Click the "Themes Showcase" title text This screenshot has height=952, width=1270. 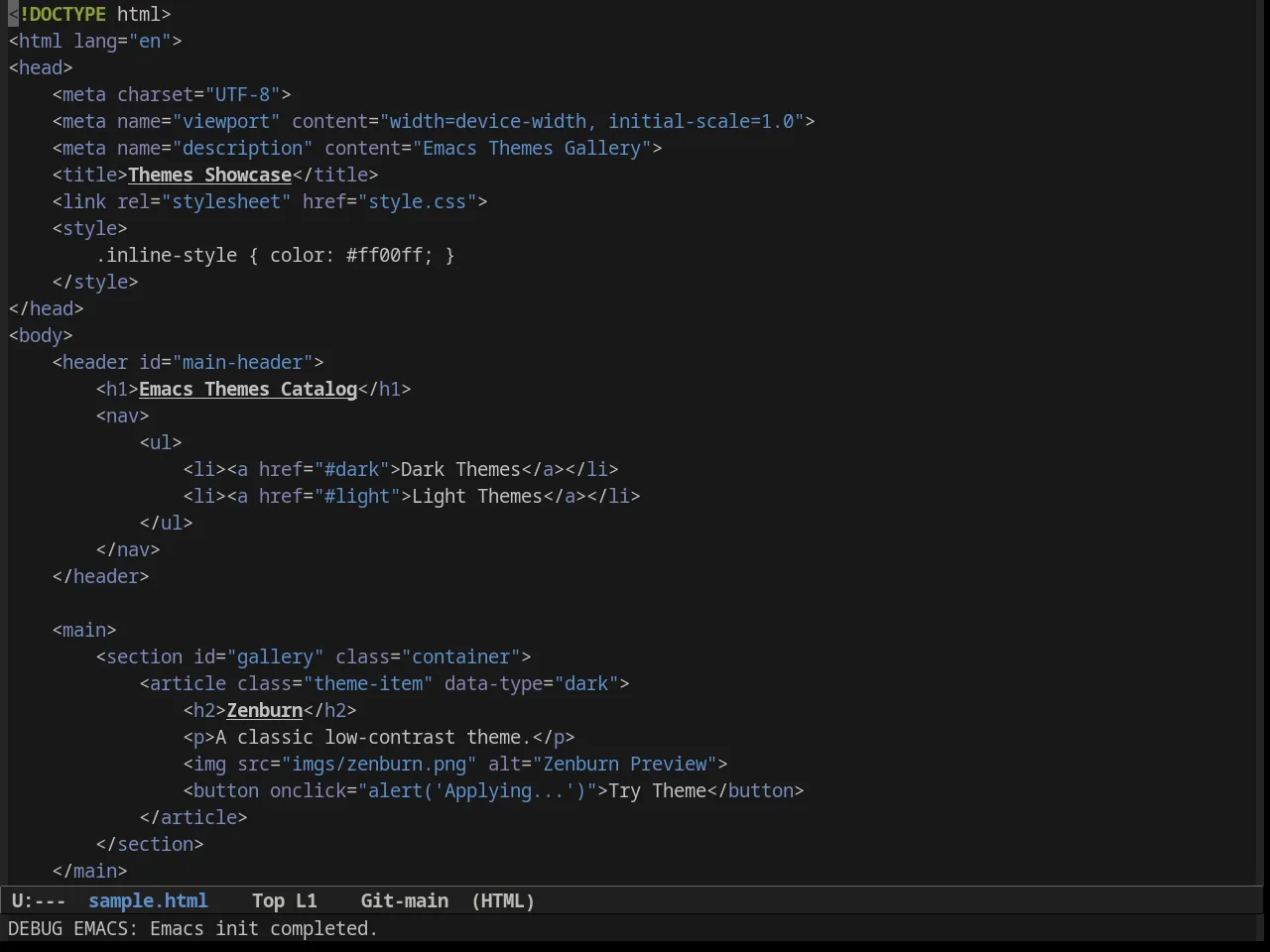pyautogui.click(x=209, y=175)
